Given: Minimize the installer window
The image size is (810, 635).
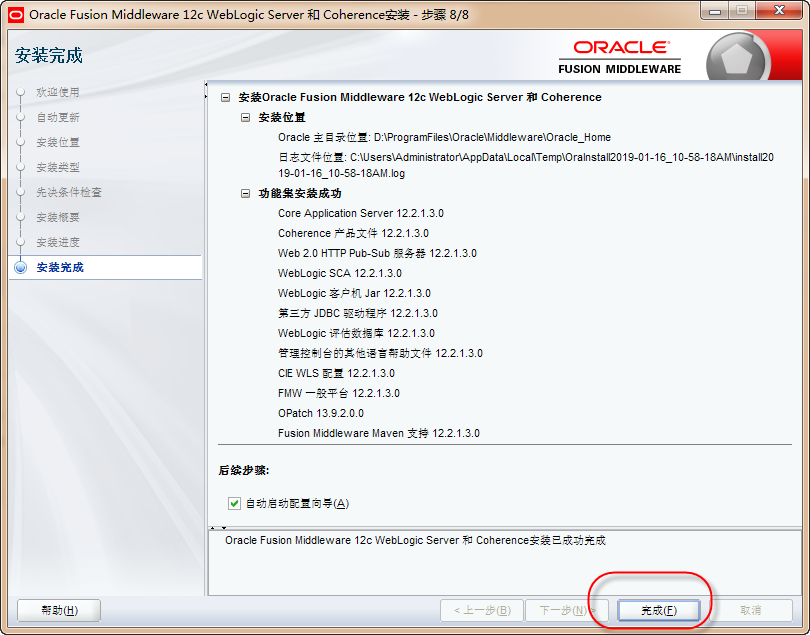Looking at the screenshot, I should pos(715,11).
